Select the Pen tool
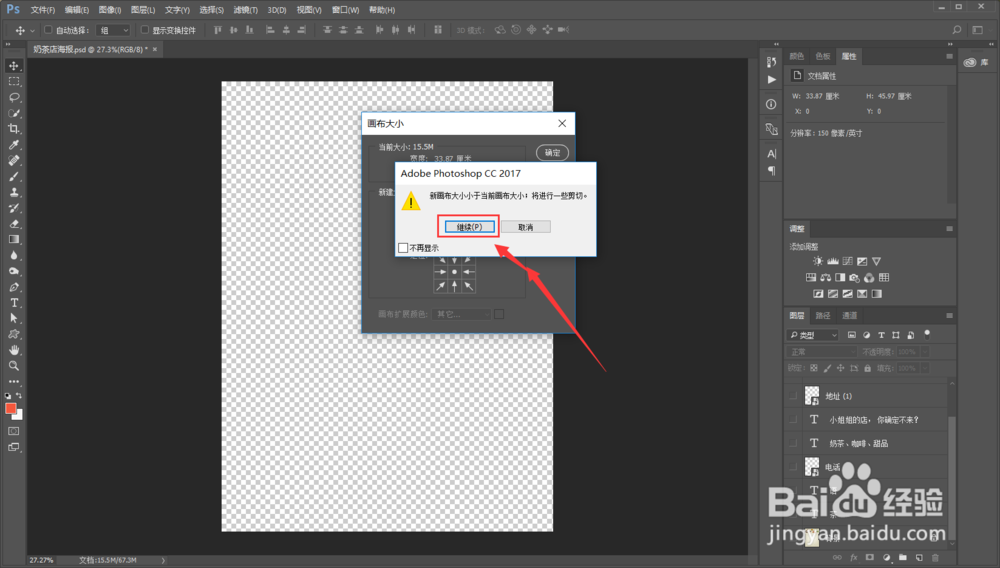1000x568 pixels. pyautogui.click(x=13, y=287)
